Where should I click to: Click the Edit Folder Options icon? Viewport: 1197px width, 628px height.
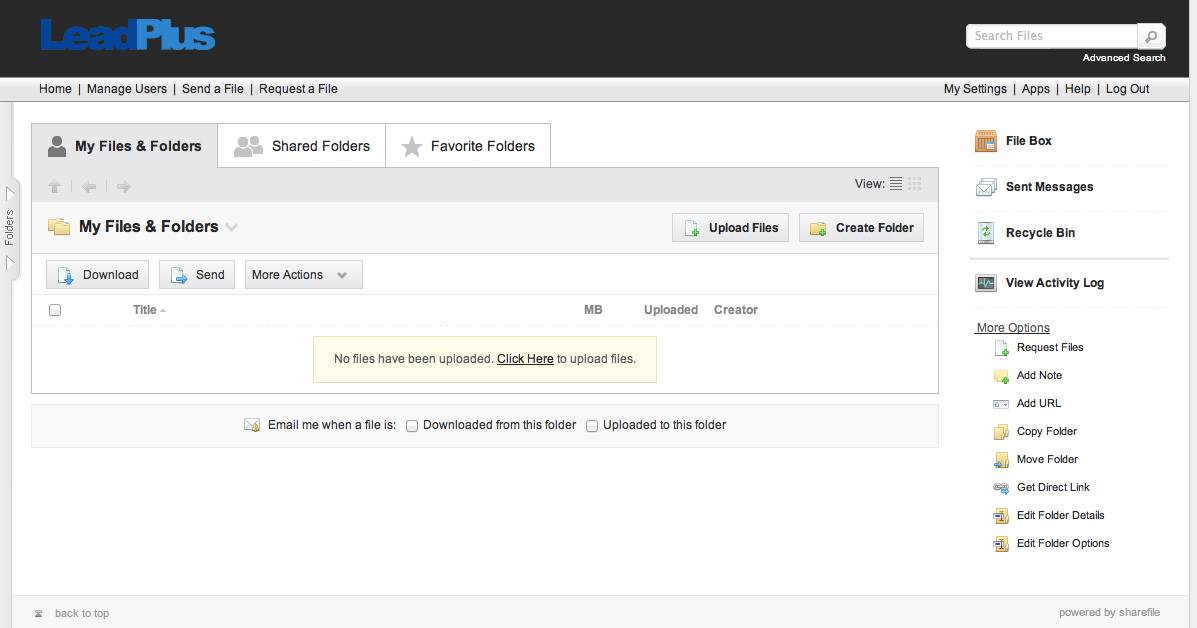point(1001,544)
